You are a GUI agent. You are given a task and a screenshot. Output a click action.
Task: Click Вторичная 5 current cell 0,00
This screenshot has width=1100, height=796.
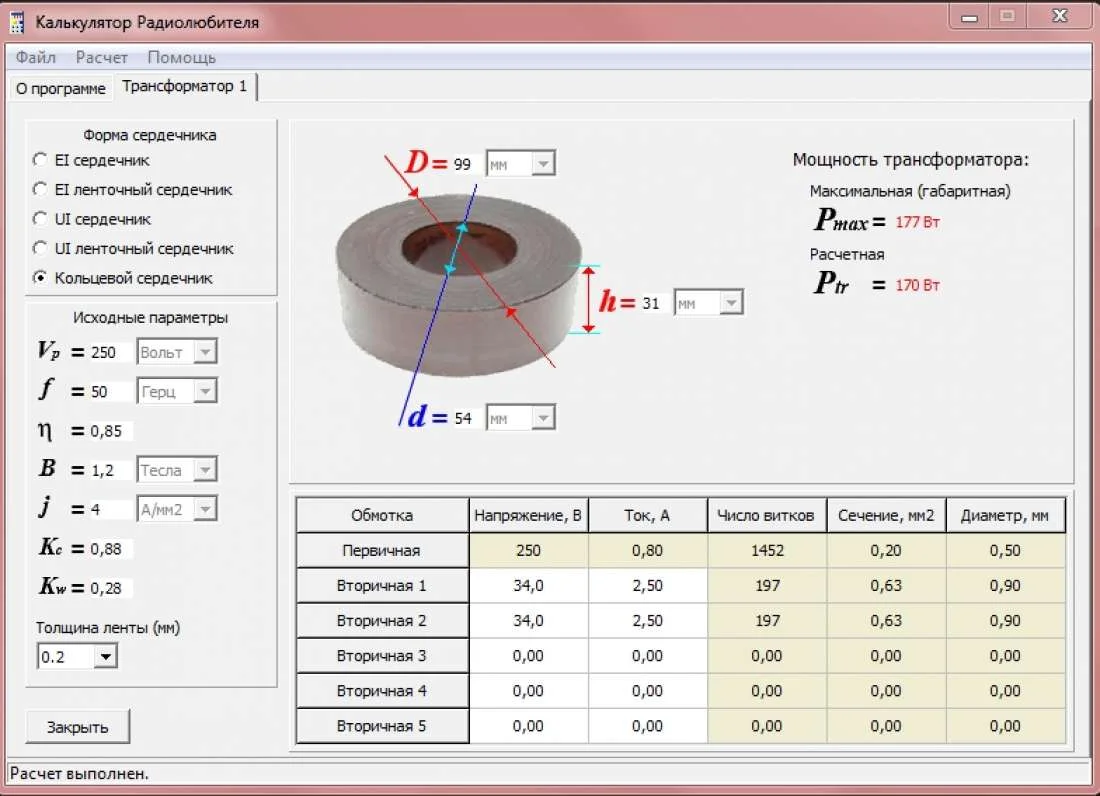click(648, 726)
